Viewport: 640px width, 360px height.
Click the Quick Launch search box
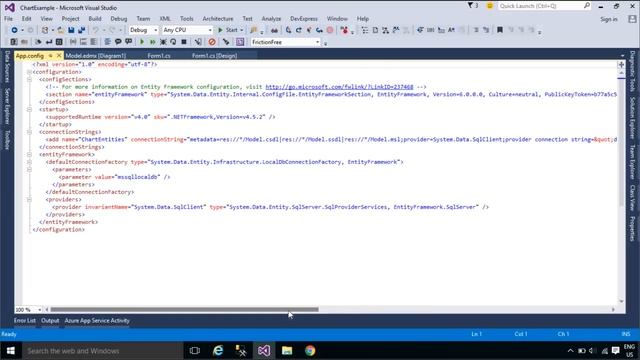coord(544,6)
